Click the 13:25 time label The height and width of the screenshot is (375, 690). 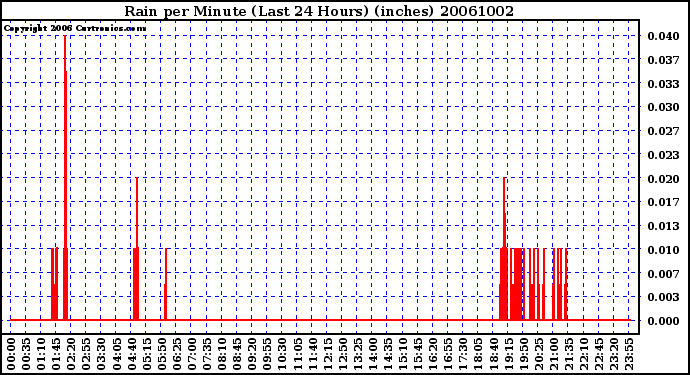coord(357,354)
